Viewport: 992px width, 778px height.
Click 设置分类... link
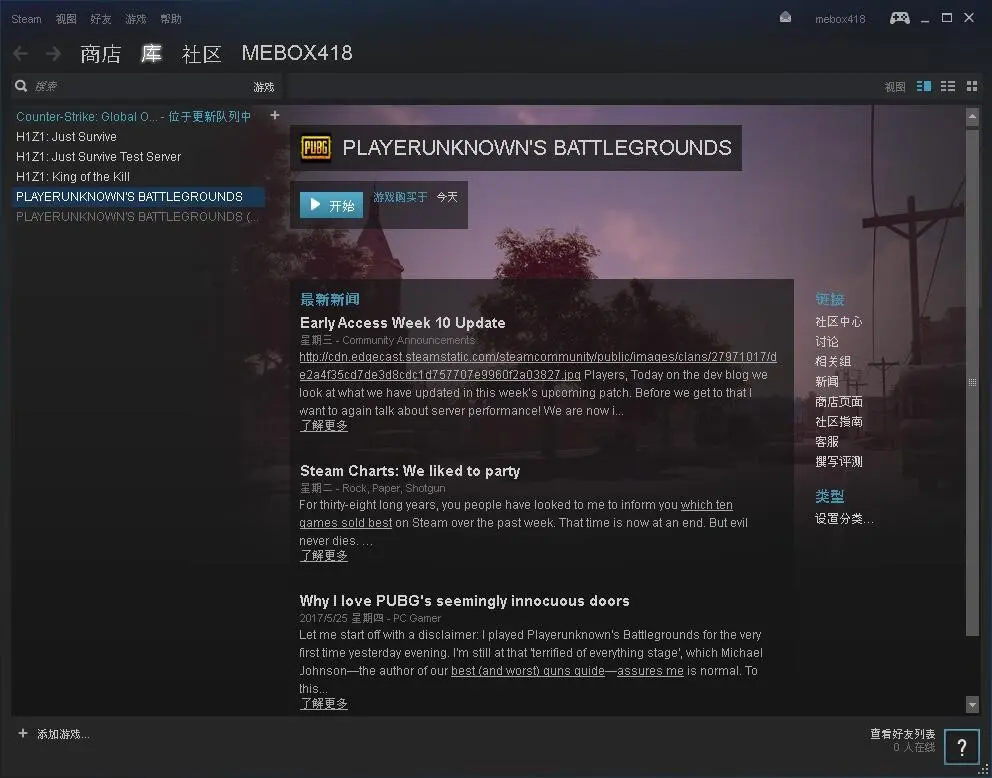pyautogui.click(x=844, y=519)
